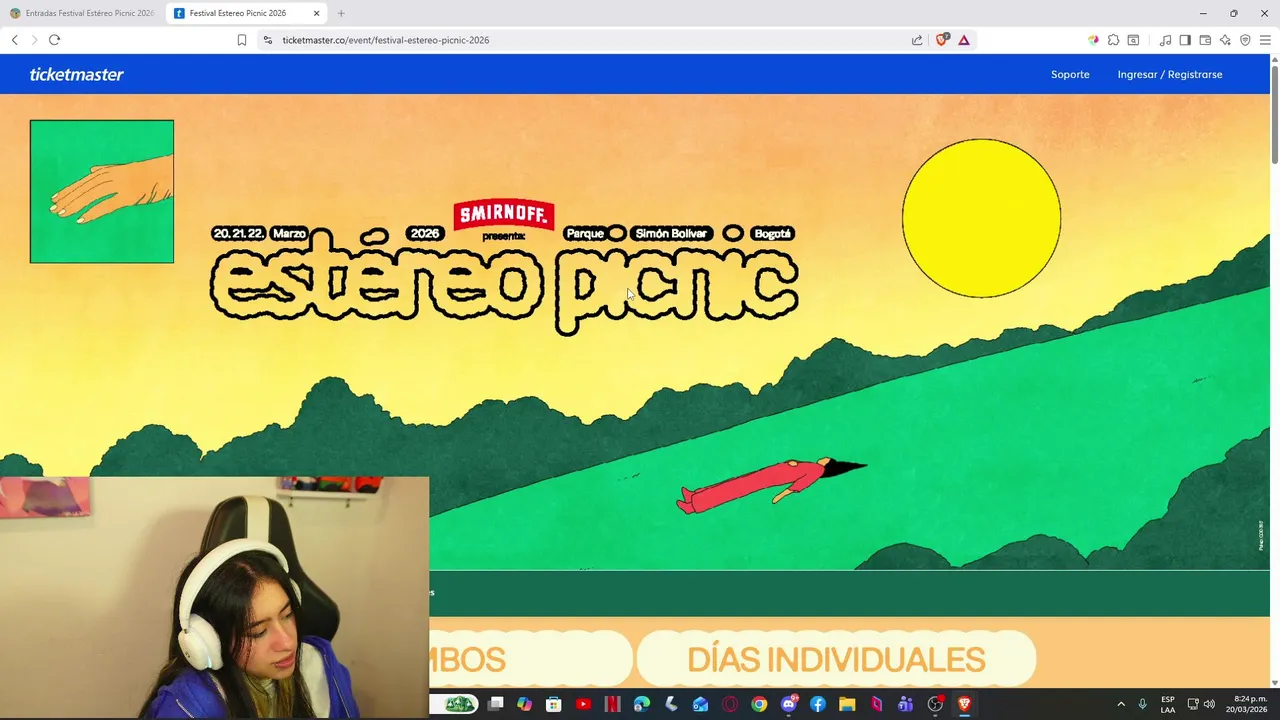The height and width of the screenshot is (720, 1280).
Task: Click the share page icon in address bar
Action: pos(917,40)
